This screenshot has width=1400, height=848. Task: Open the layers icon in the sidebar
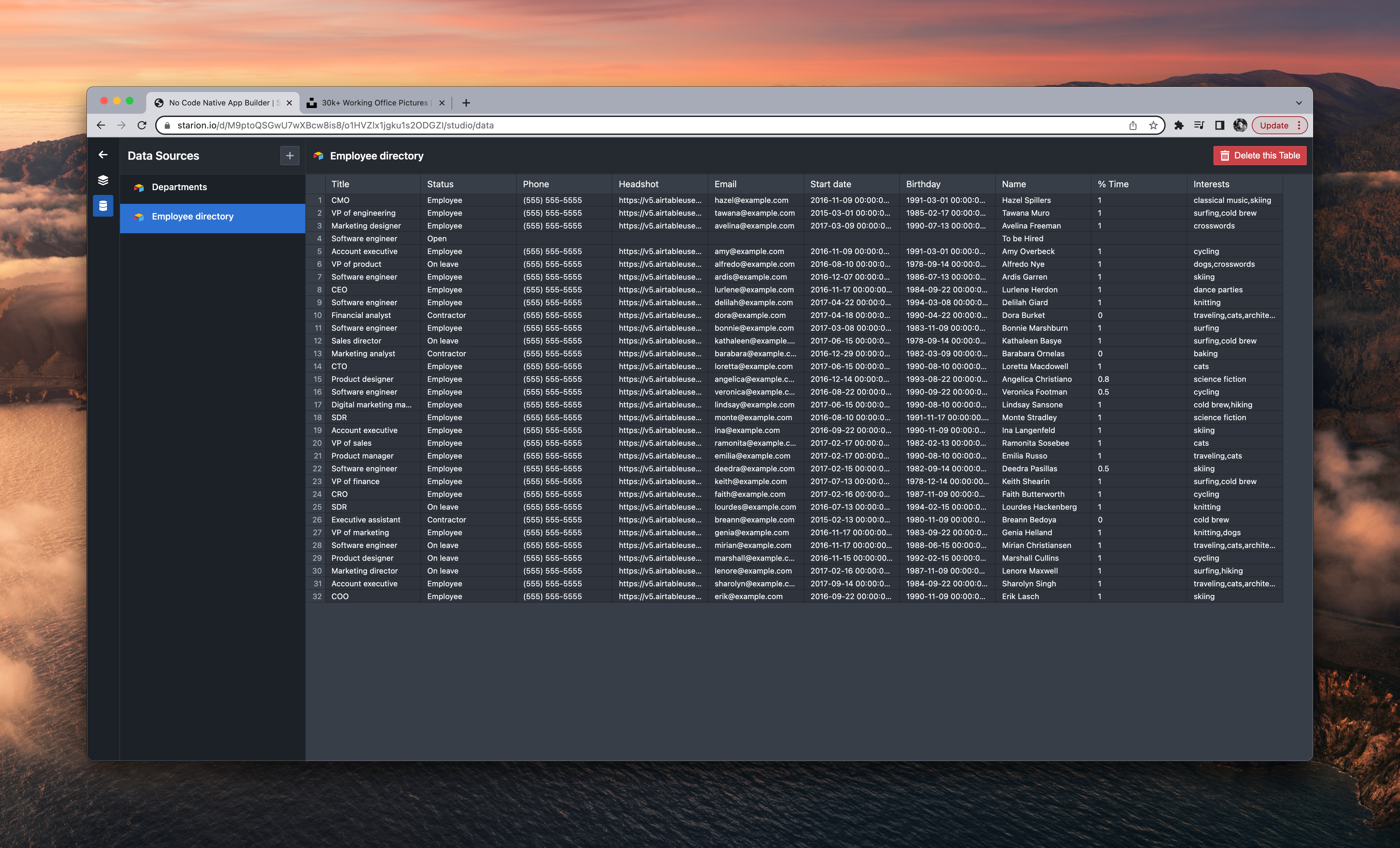[x=103, y=180]
